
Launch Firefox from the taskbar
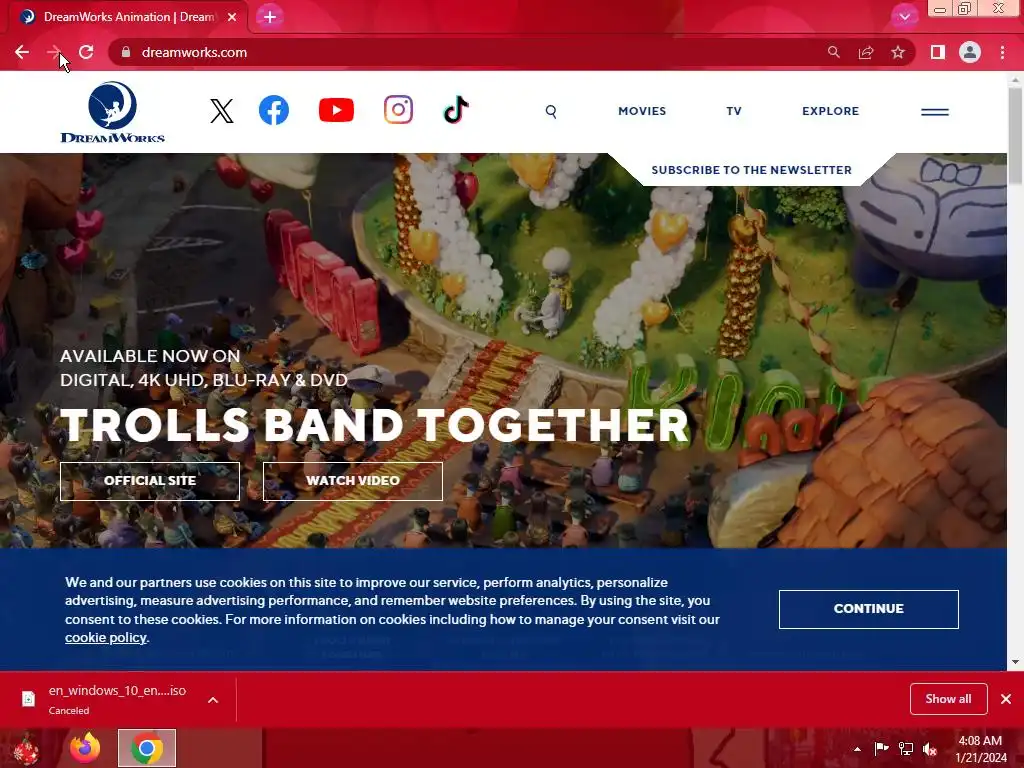[x=86, y=748]
